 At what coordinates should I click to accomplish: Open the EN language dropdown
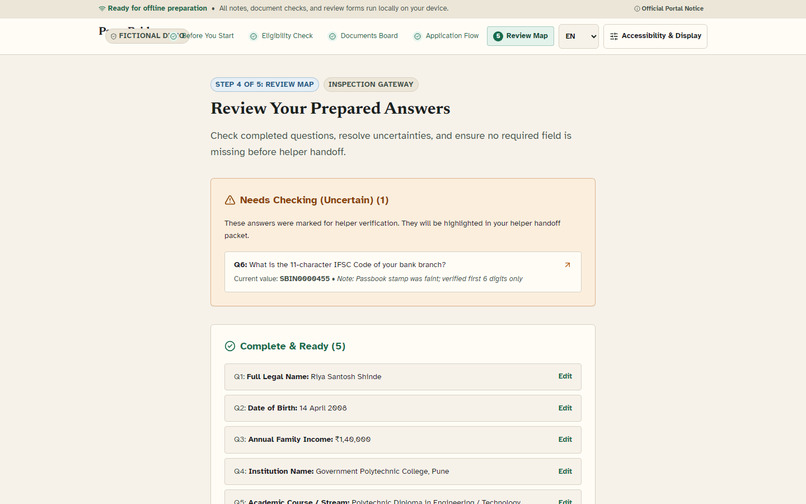pyautogui.click(x=578, y=37)
